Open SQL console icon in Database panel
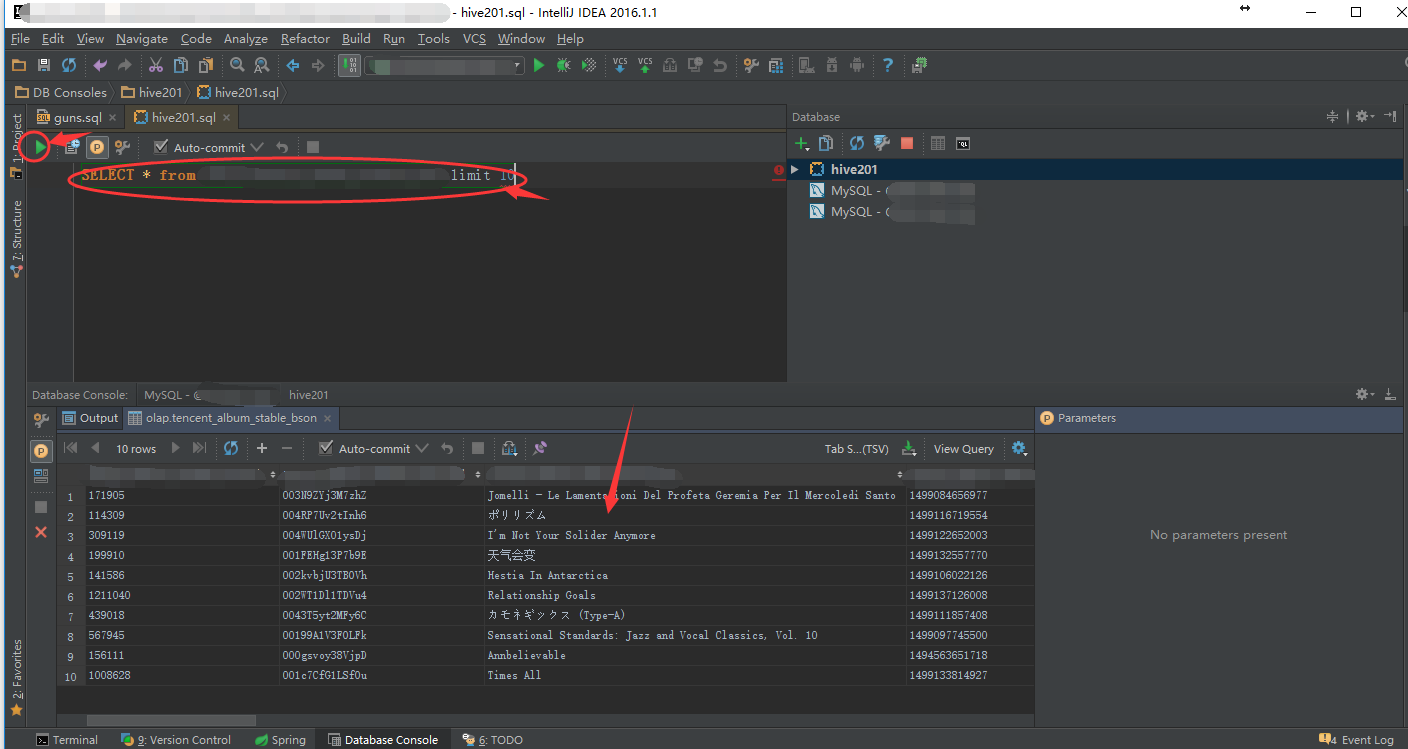Viewport: 1408px width, 749px height. click(x=963, y=143)
